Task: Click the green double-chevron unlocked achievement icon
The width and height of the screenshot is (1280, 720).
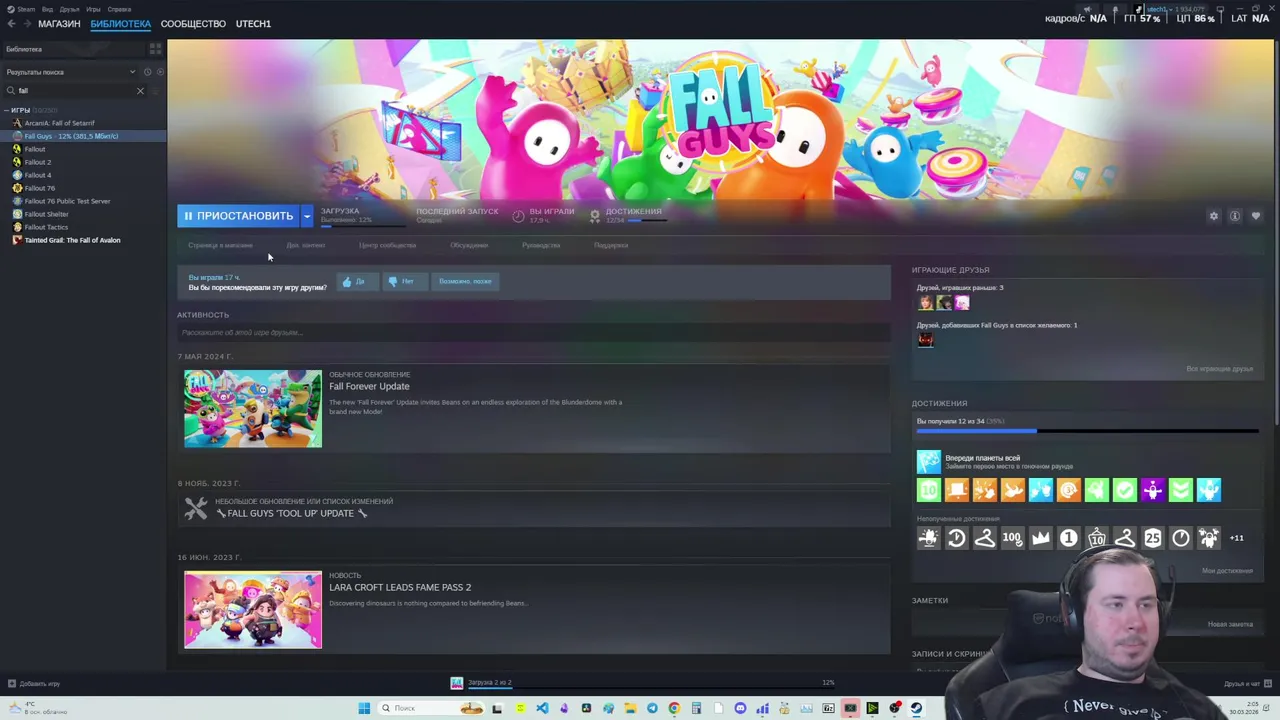Action: pyautogui.click(x=1181, y=490)
